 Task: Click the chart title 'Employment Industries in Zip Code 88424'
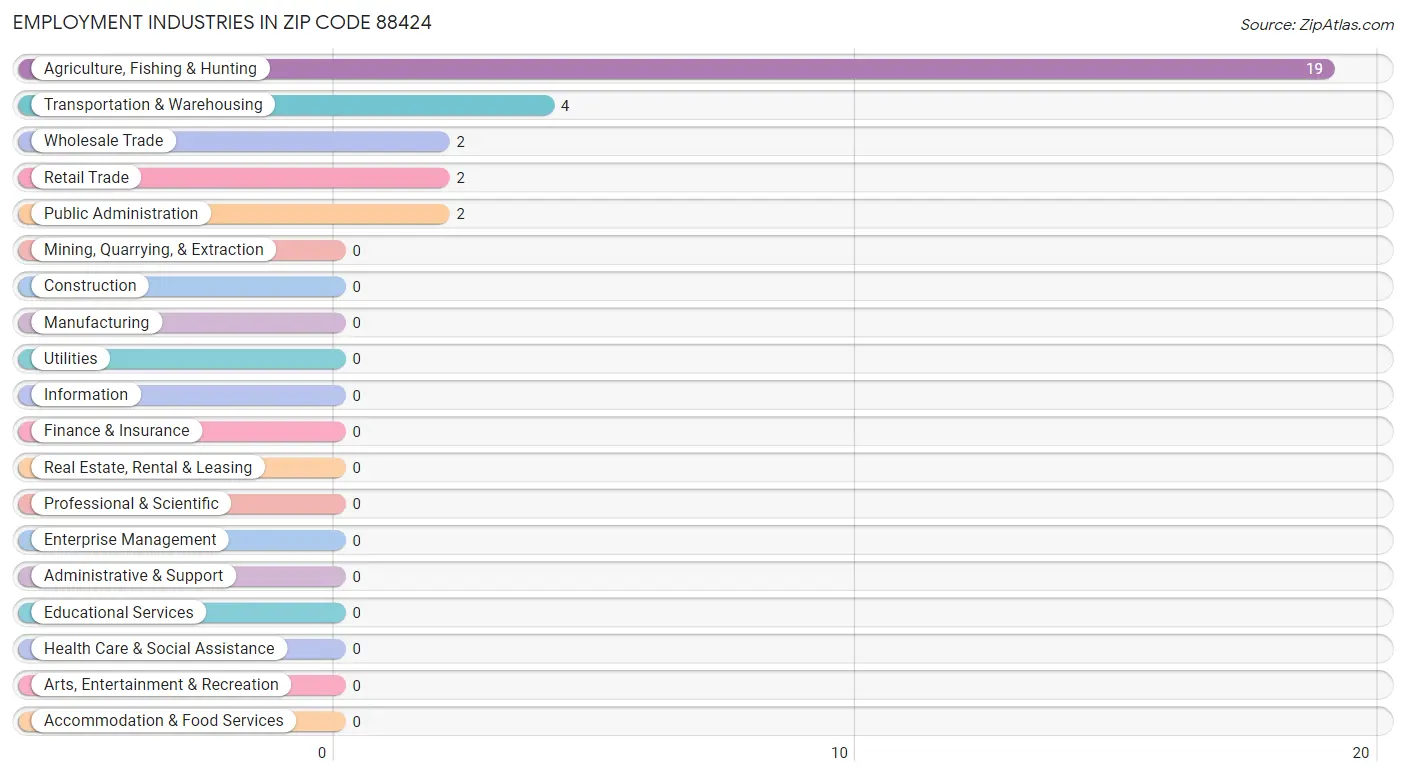(x=222, y=22)
